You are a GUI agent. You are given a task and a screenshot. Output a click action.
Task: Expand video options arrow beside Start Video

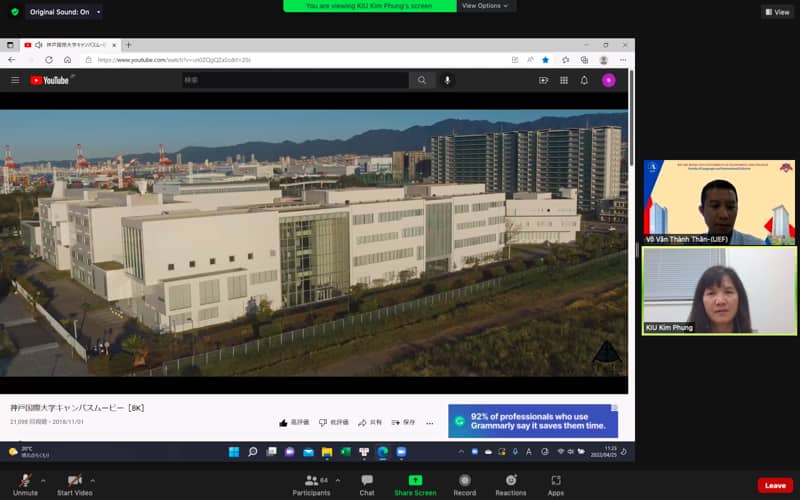tap(97, 479)
